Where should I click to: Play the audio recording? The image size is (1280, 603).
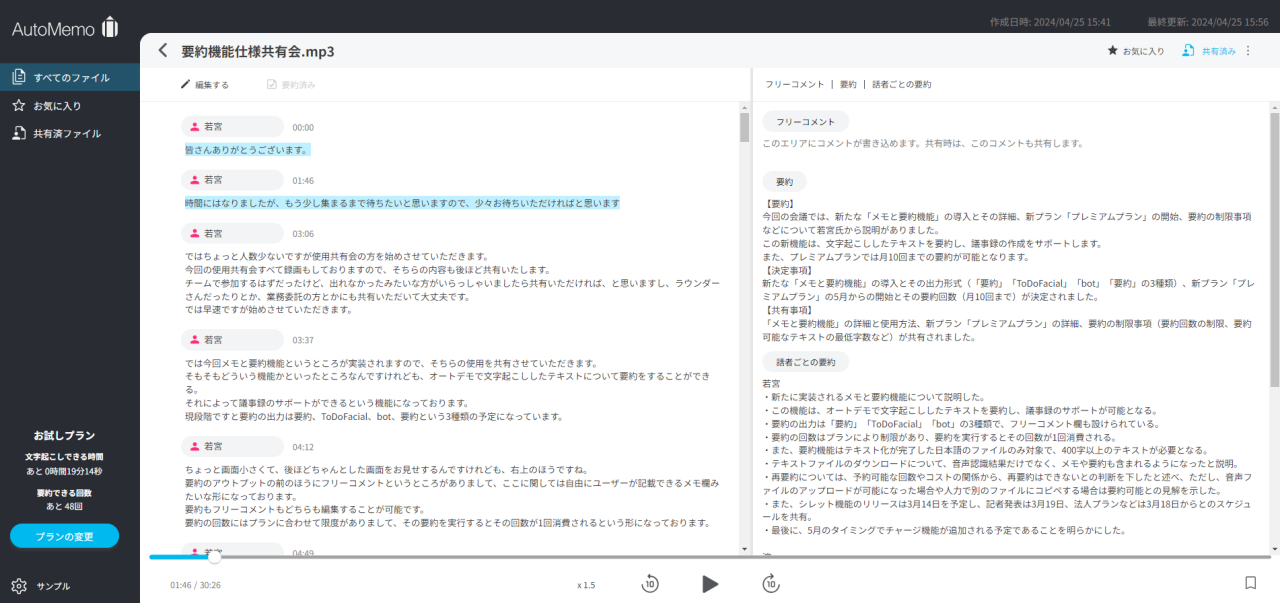[710, 584]
